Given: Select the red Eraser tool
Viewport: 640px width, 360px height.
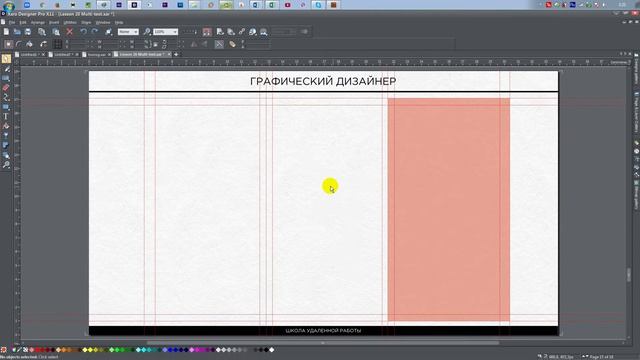Looking at the screenshot, I should point(6,88).
